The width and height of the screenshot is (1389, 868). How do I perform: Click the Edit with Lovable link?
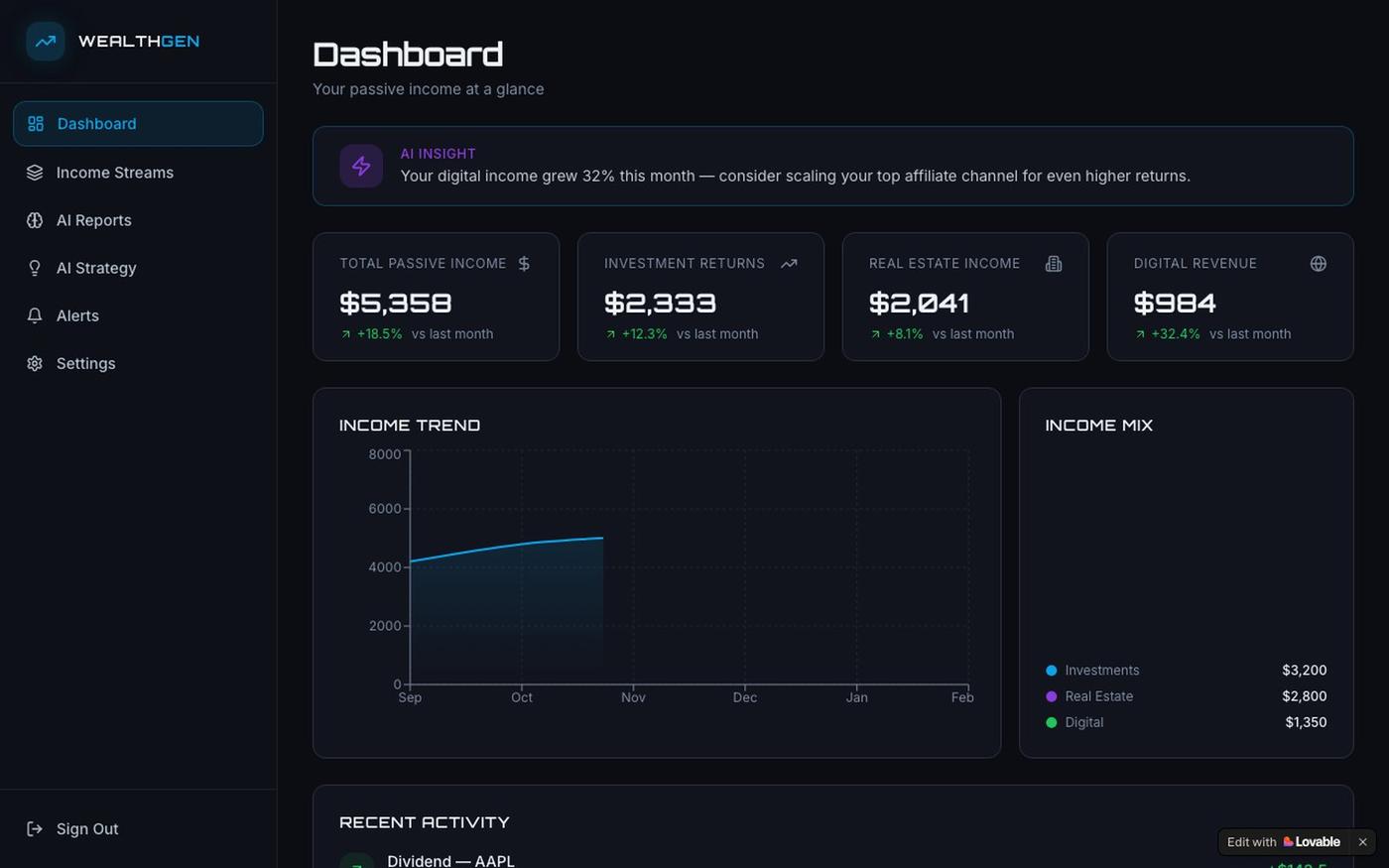click(1284, 842)
